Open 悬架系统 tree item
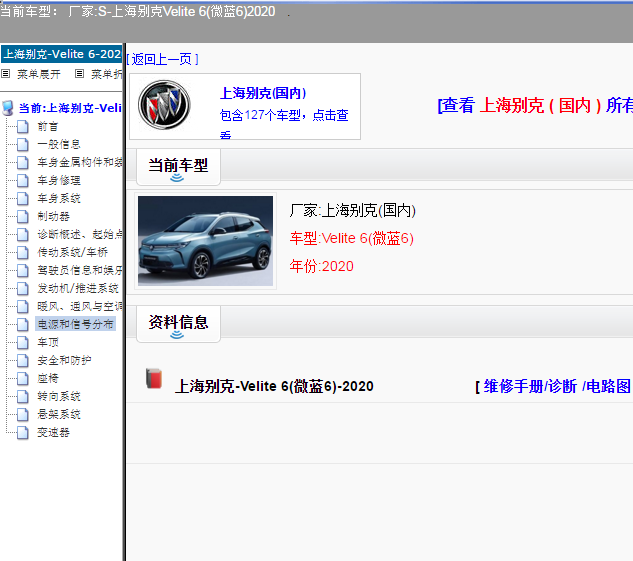This screenshot has width=633, height=561. pos(59,414)
